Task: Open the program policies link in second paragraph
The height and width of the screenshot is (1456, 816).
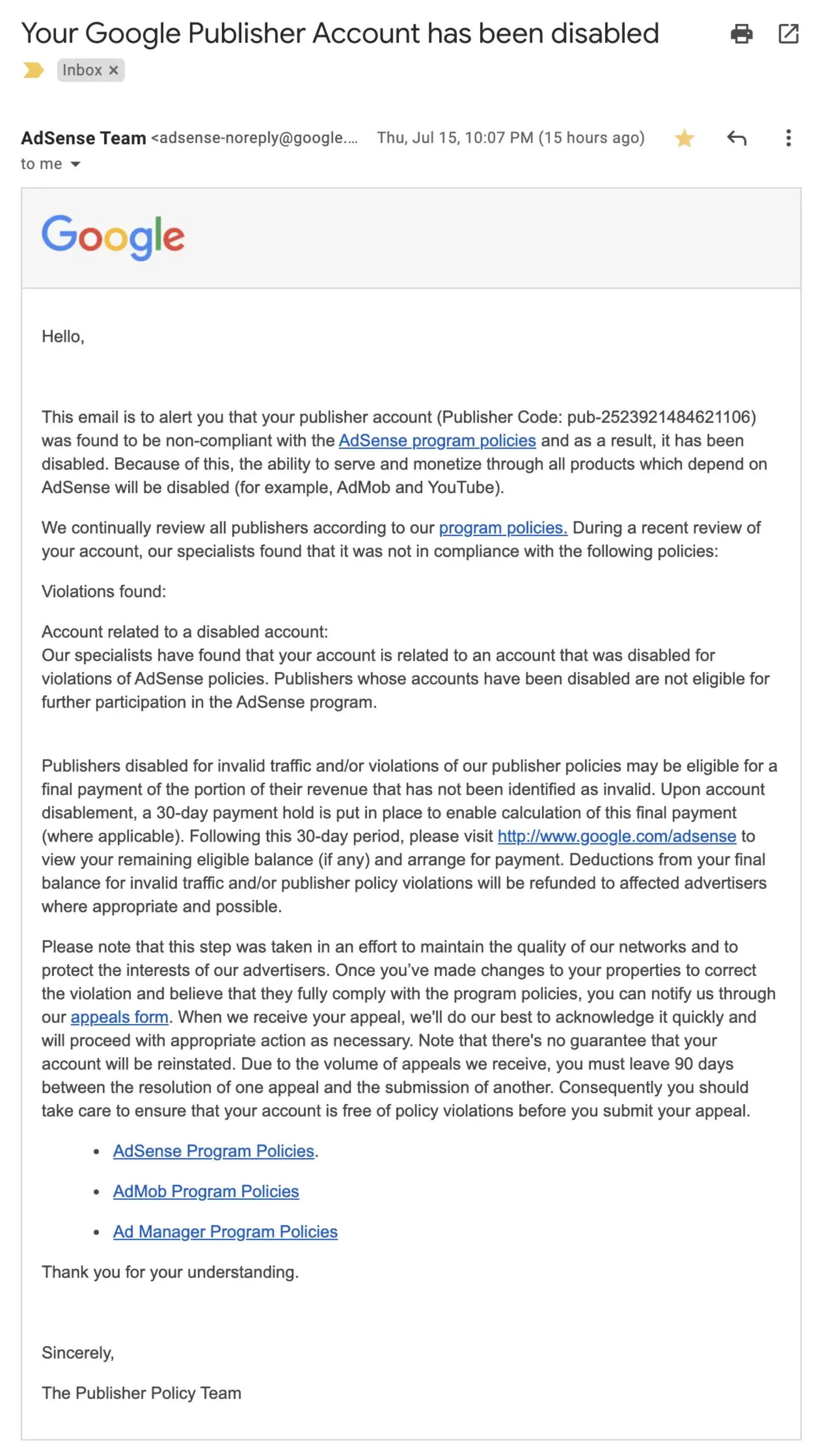Action: [x=502, y=528]
